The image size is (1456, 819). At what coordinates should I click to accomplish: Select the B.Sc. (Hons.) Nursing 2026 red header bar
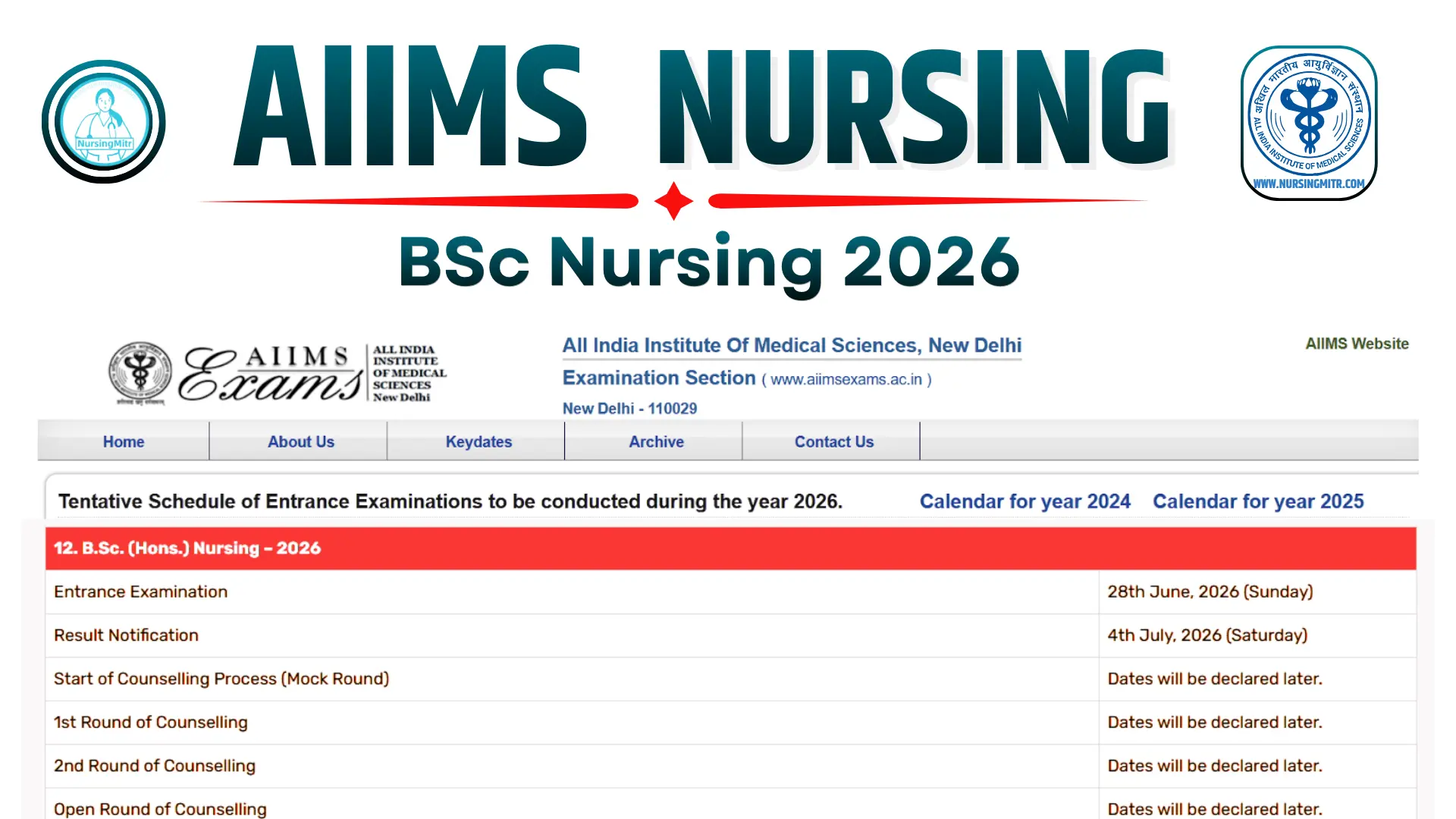[x=728, y=548]
